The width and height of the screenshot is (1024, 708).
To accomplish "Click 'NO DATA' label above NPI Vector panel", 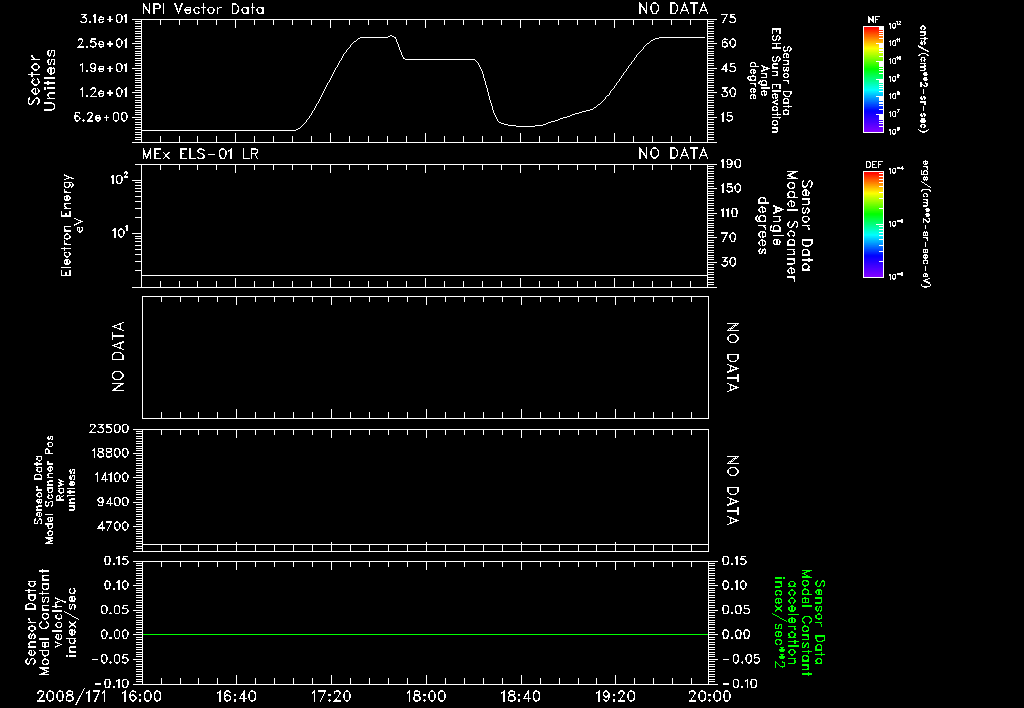I will (673, 9).
